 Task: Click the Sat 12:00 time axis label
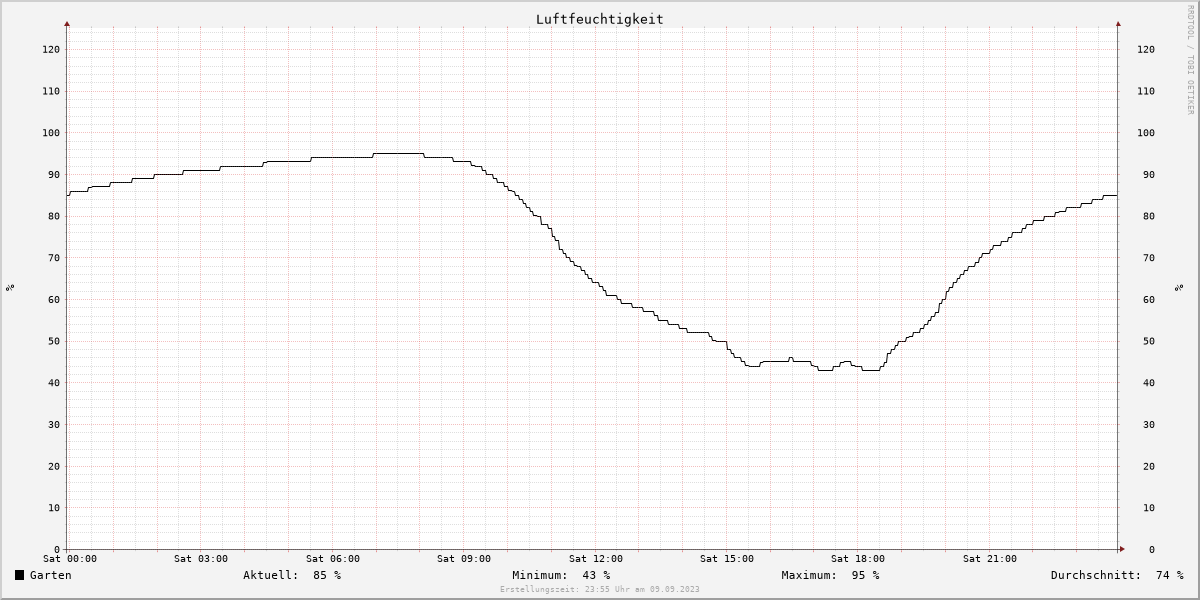click(596, 559)
